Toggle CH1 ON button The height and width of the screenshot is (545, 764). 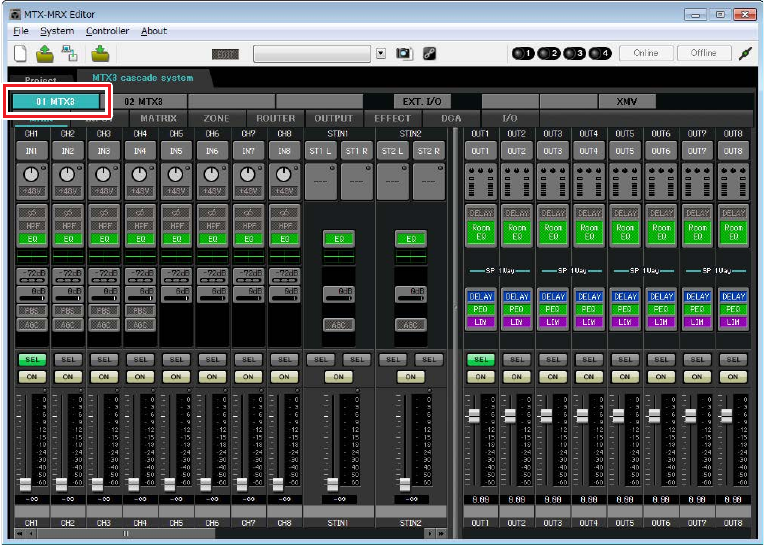[x=32, y=376]
